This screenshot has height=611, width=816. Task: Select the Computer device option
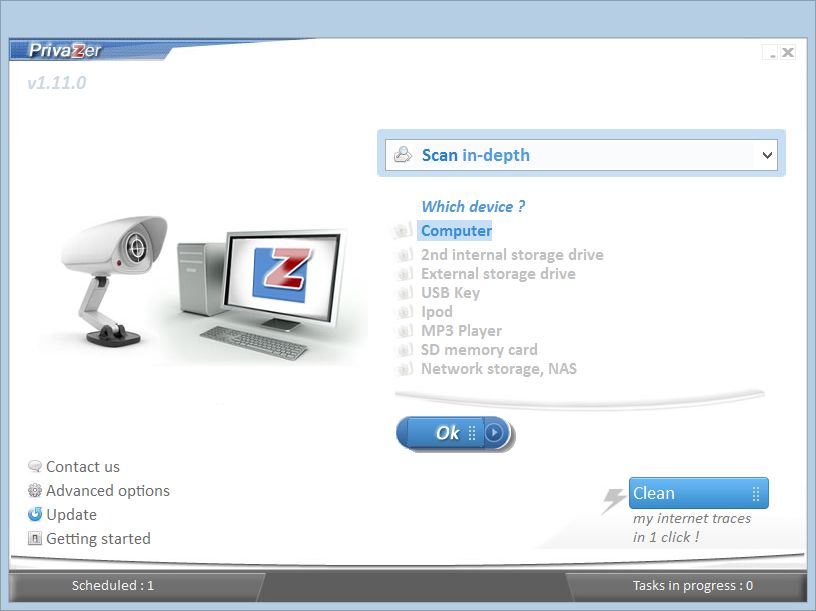(x=456, y=231)
